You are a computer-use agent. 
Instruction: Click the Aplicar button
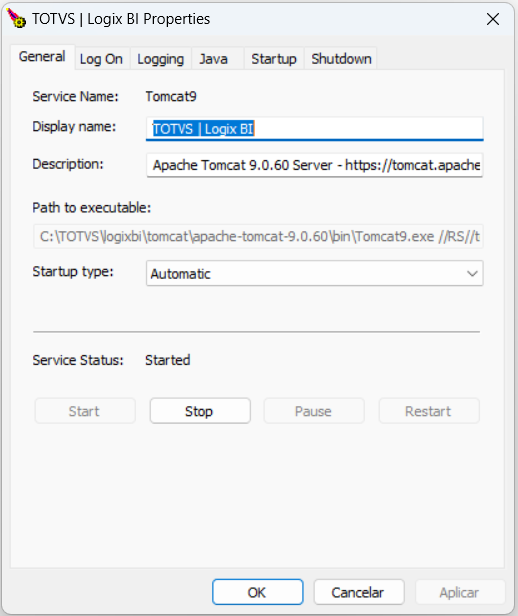pyautogui.click(x=460, y=592)
